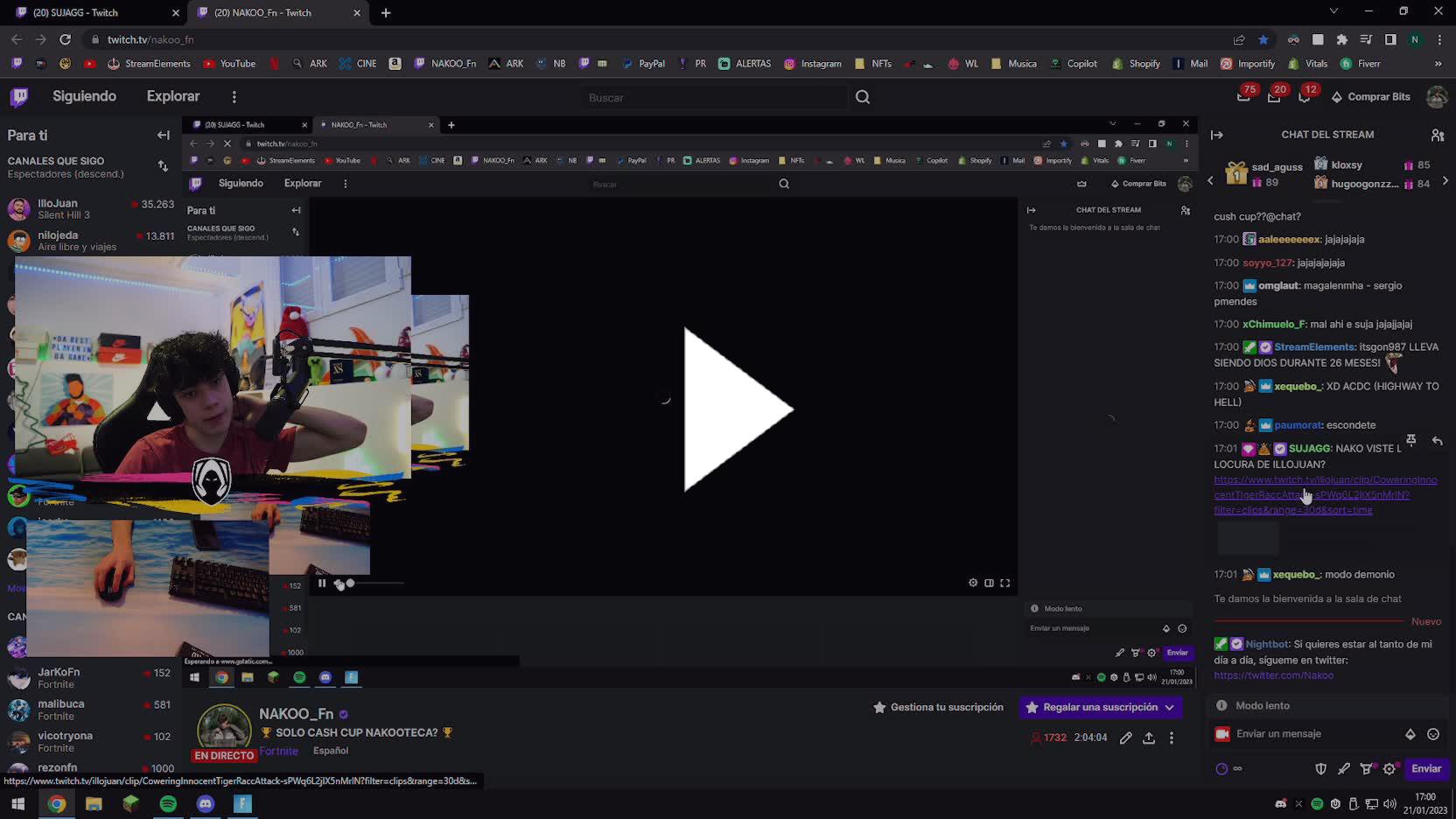Collapse the stream chat panel
The height and width of the screenshot is (819, 1456).
click(x=1218, y=134)
